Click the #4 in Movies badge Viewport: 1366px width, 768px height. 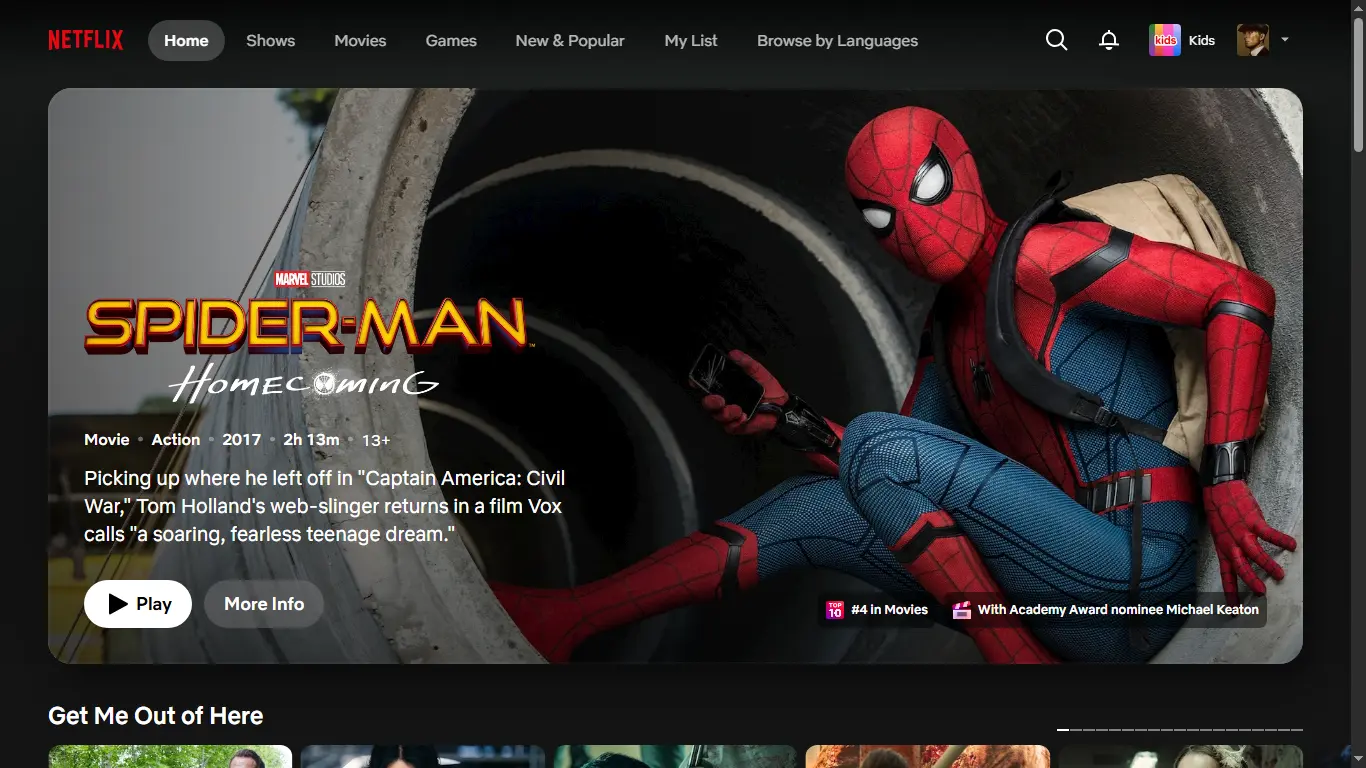click(x=876, y=609)
